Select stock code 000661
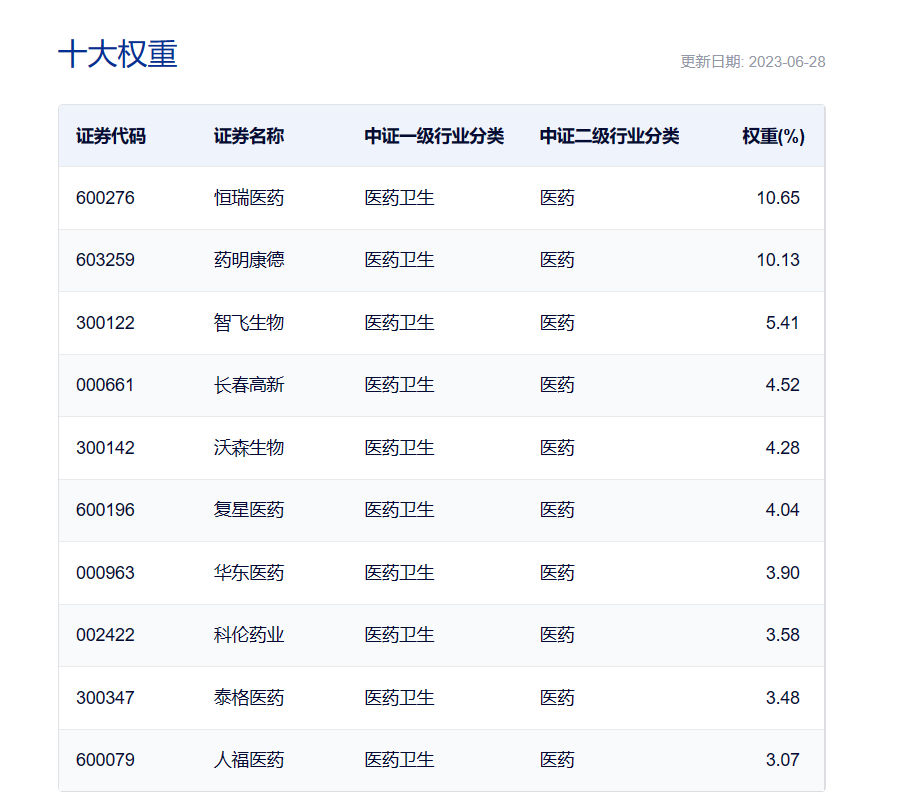The width and height of the screenshot is (910, 810). click(x=105, y=385)
